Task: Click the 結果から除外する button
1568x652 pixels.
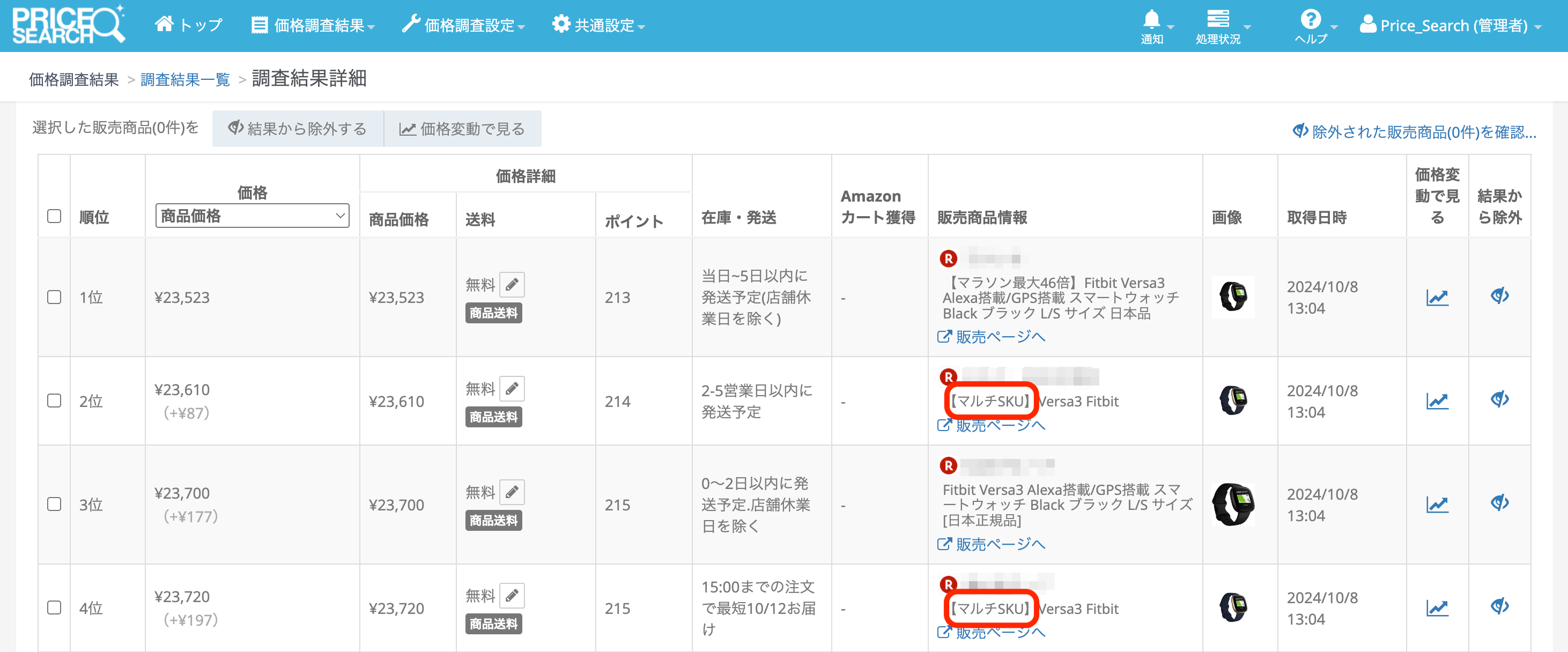Action: click(x=298, y=129)
